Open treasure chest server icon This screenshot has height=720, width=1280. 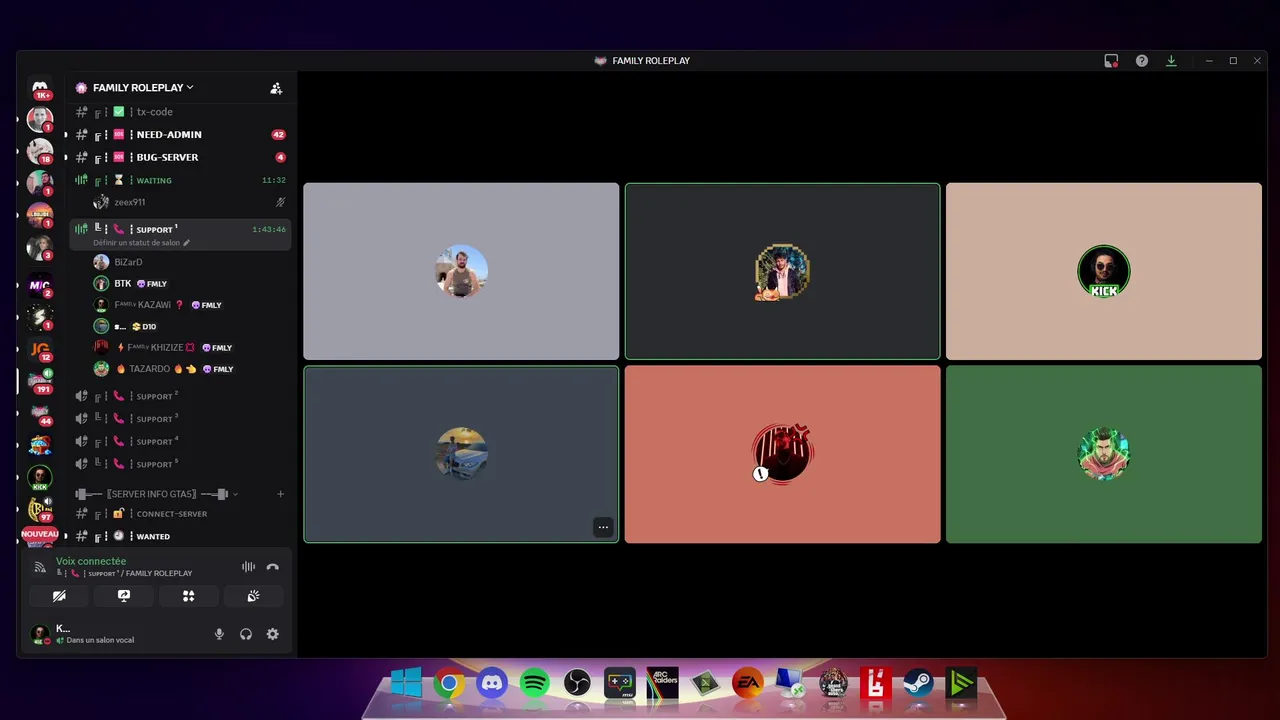coord(40,445)
